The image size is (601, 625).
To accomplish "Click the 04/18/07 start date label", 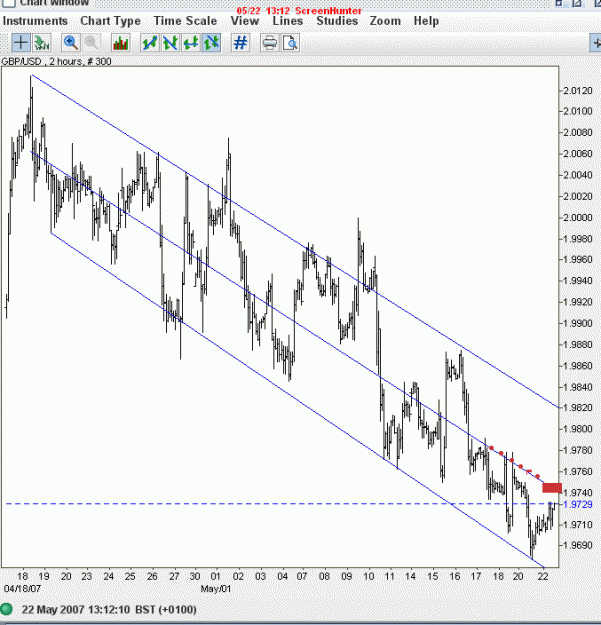I will 22,588.
